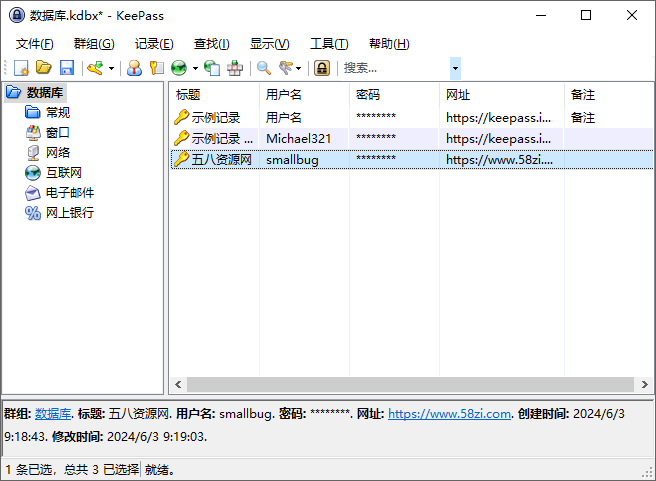
Task: Click the Add entry key icon
Action: (95, 68)
